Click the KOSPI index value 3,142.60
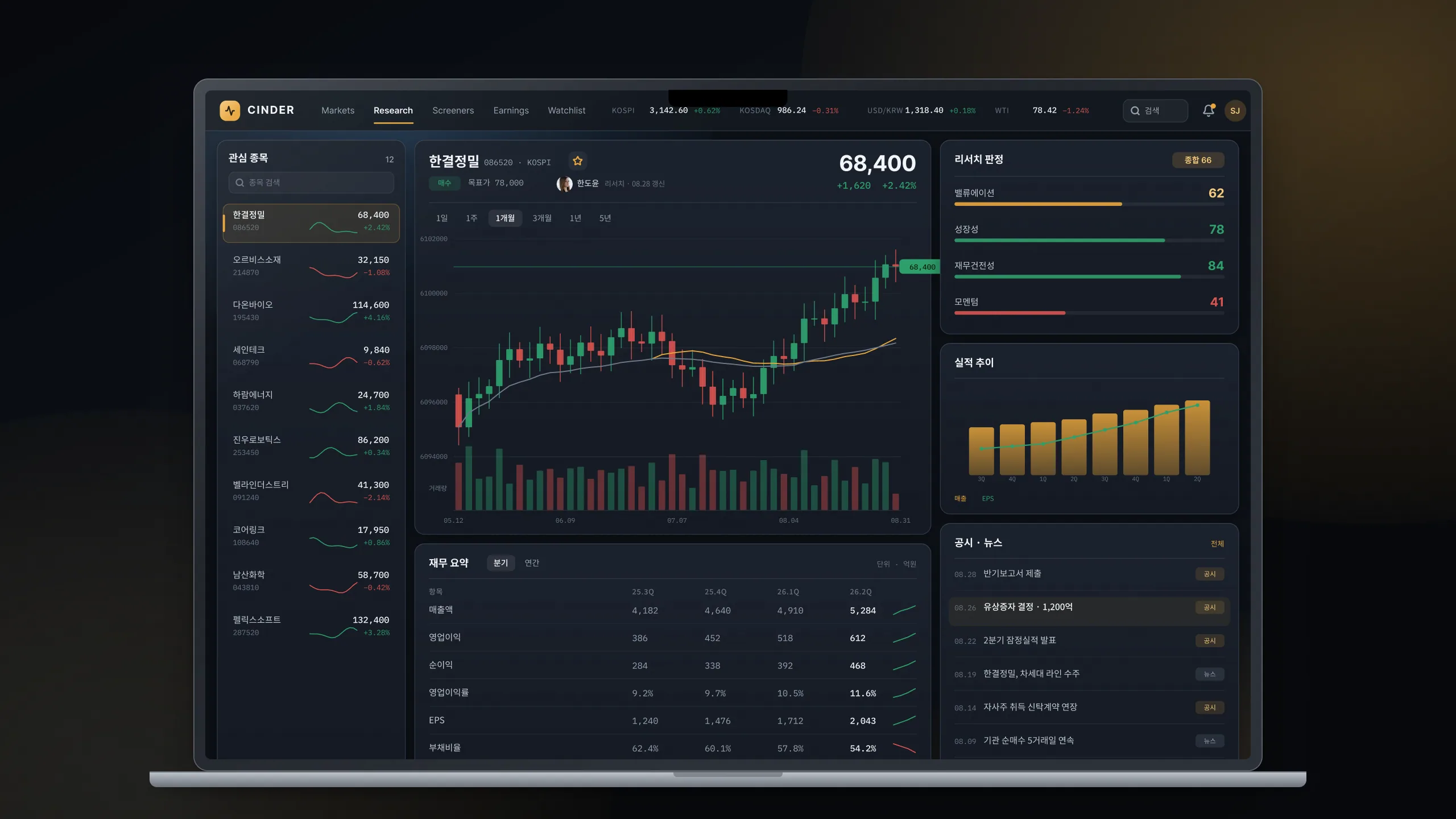 coord(668,110)
